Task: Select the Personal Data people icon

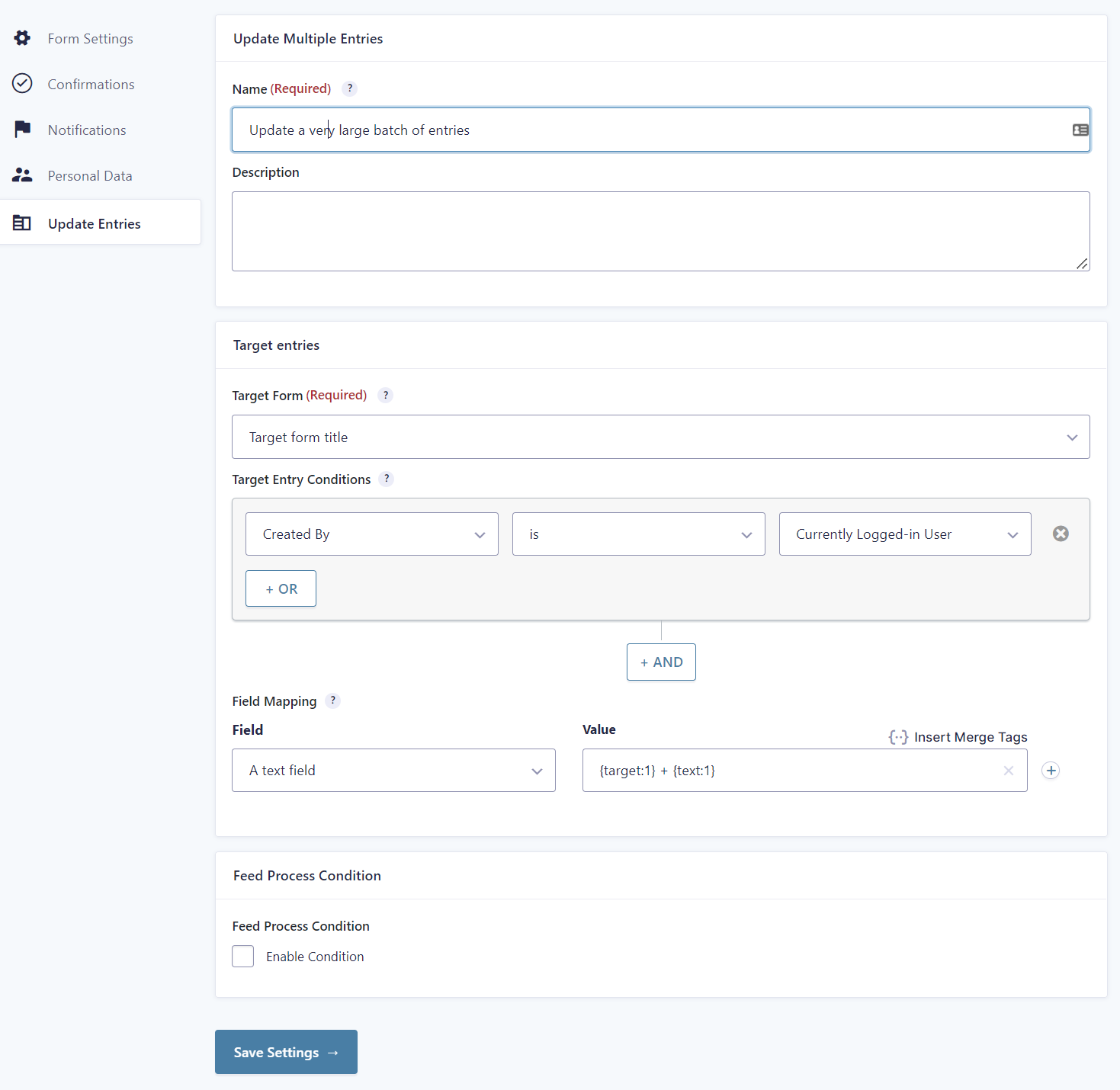Action: pos(22,175)
